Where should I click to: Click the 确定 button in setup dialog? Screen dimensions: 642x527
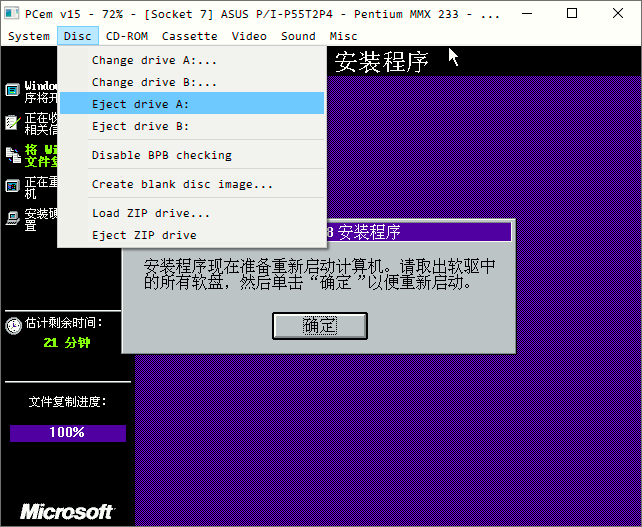coord(320,326)
